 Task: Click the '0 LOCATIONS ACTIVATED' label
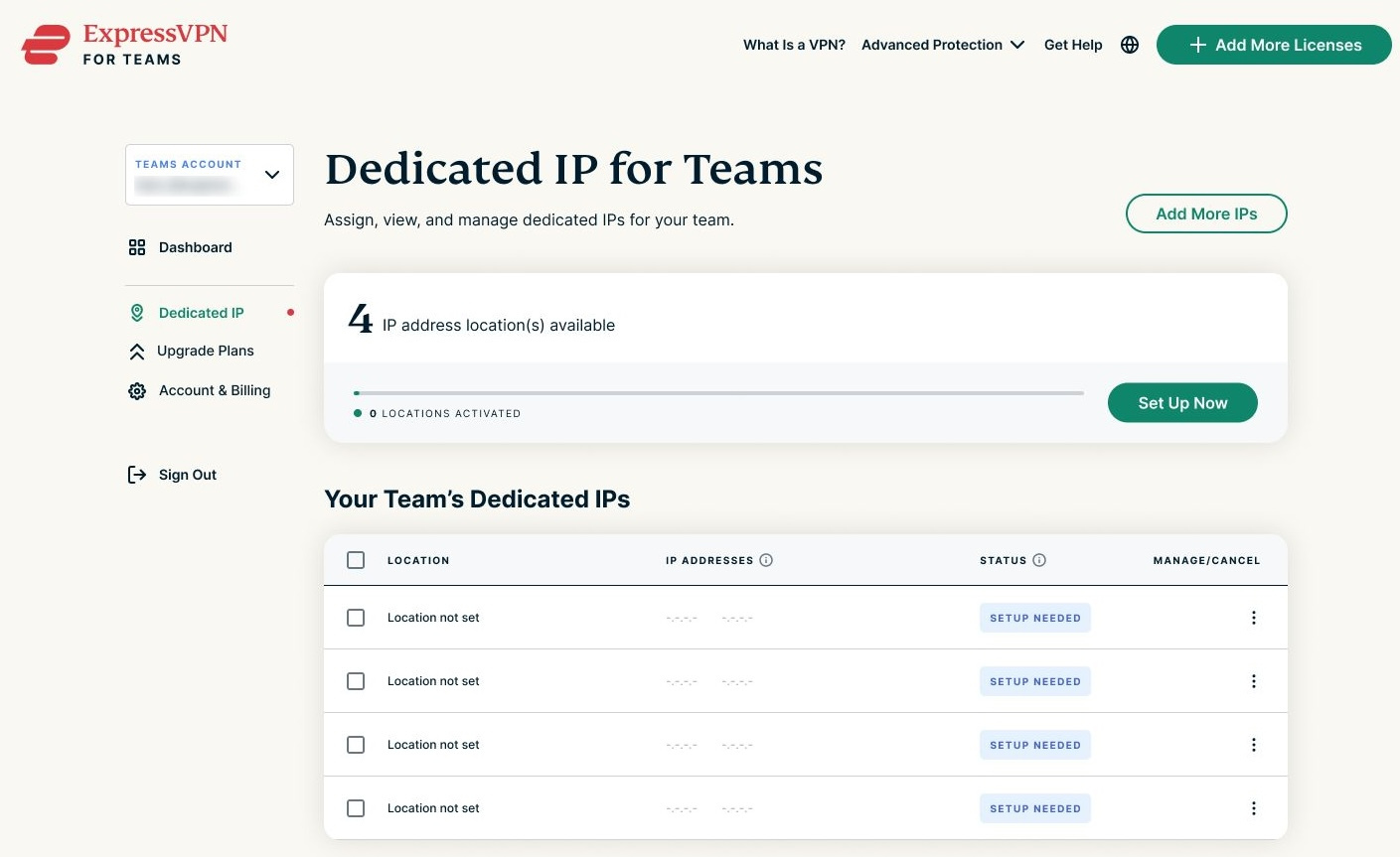point(445,413)
